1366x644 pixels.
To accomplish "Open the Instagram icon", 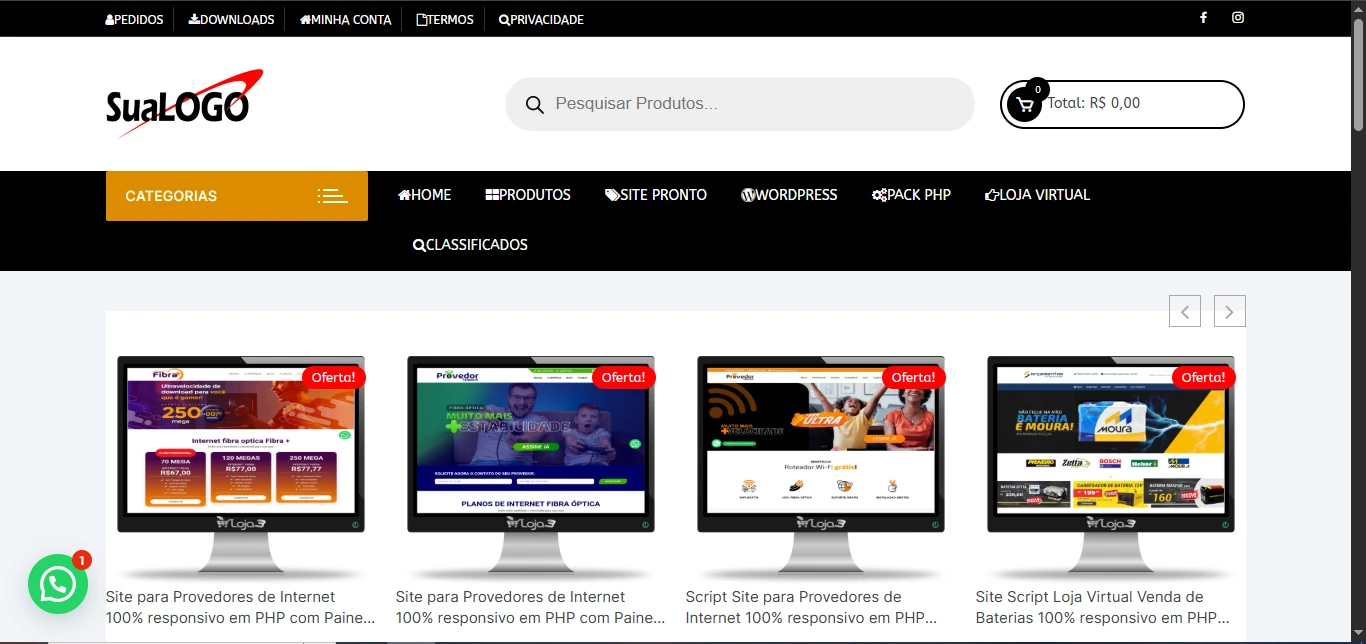I will pyautogui.click(x=1238, y=17).
